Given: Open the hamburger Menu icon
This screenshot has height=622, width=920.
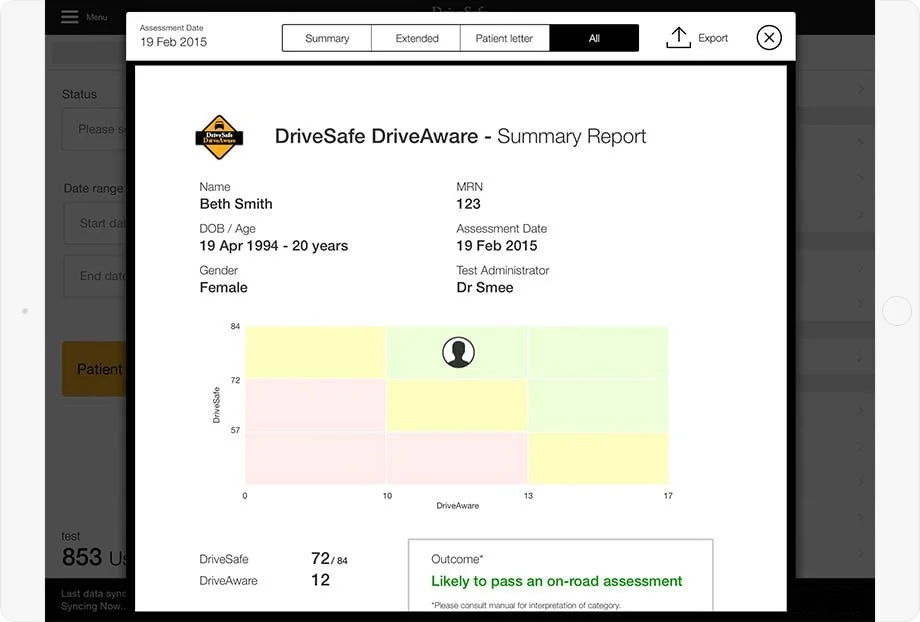Looking at the screenshot, I should coord(68,16).
